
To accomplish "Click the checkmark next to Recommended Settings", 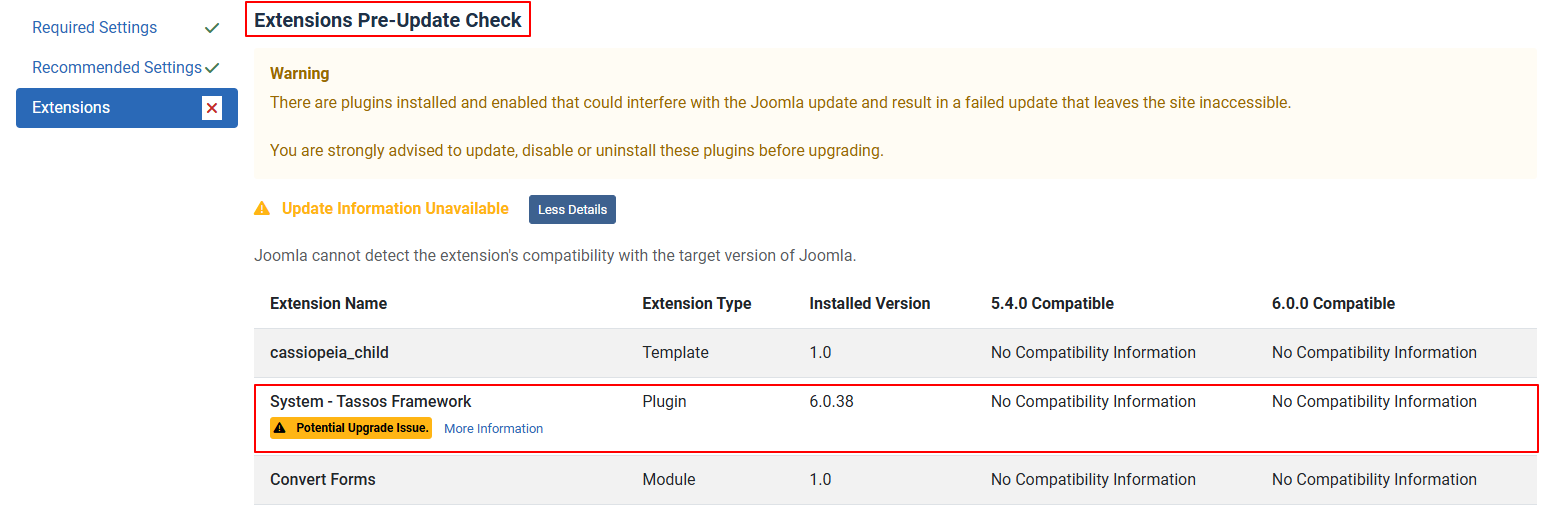I will [x=212, y=68].
